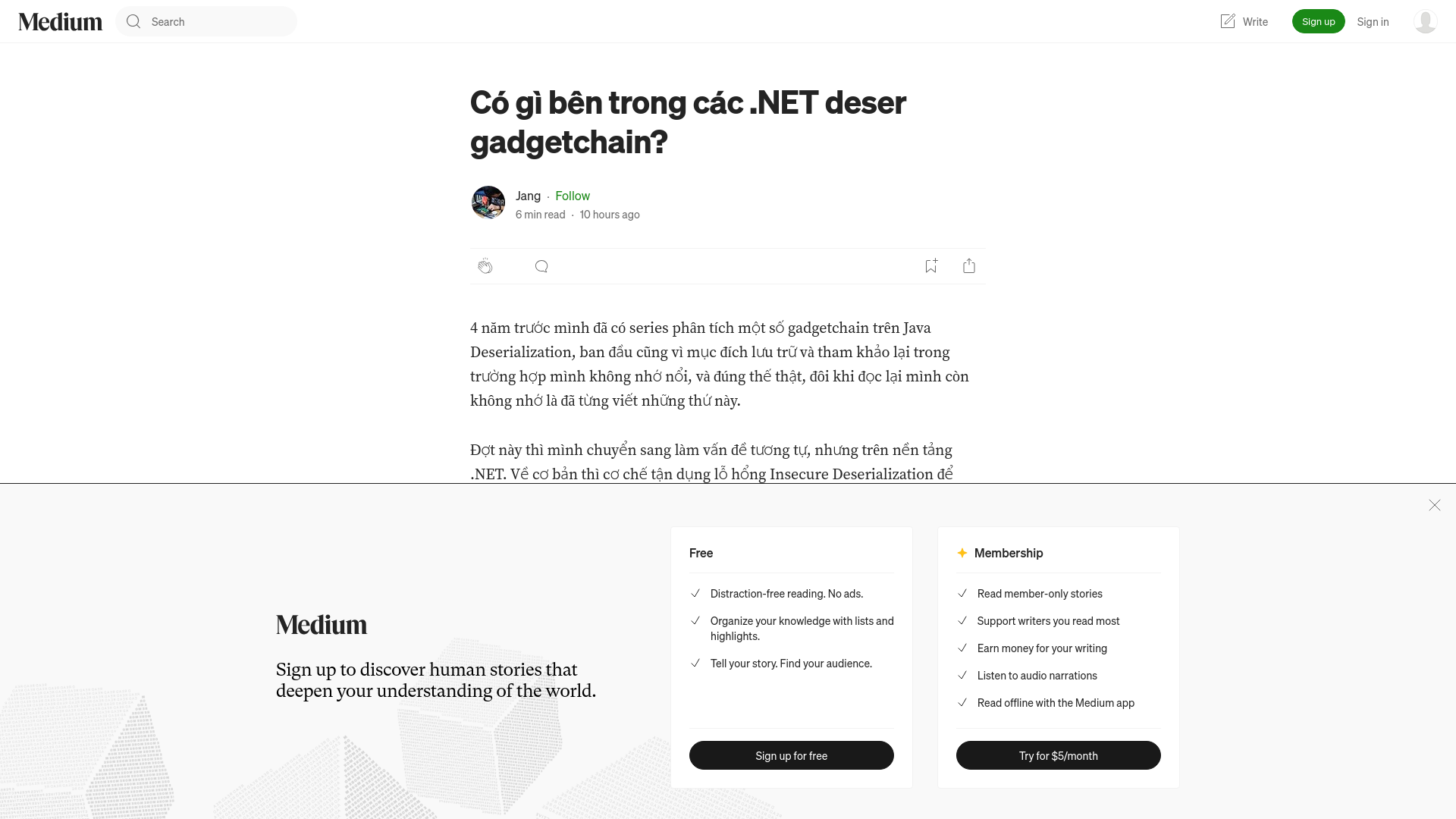Click the user avatar icon
The width and height of the screenshot is (1456, 819).
point(1425,21)
